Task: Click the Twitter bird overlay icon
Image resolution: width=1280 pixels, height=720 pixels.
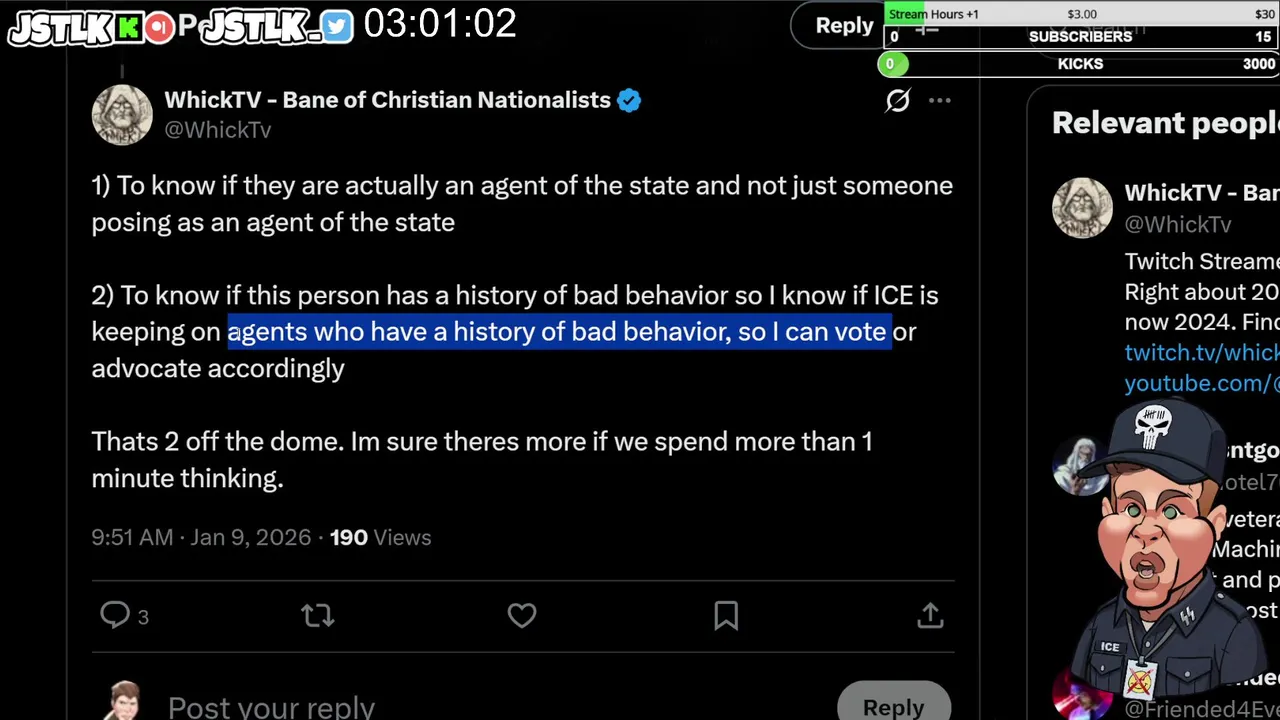Action: click(337, 27)
